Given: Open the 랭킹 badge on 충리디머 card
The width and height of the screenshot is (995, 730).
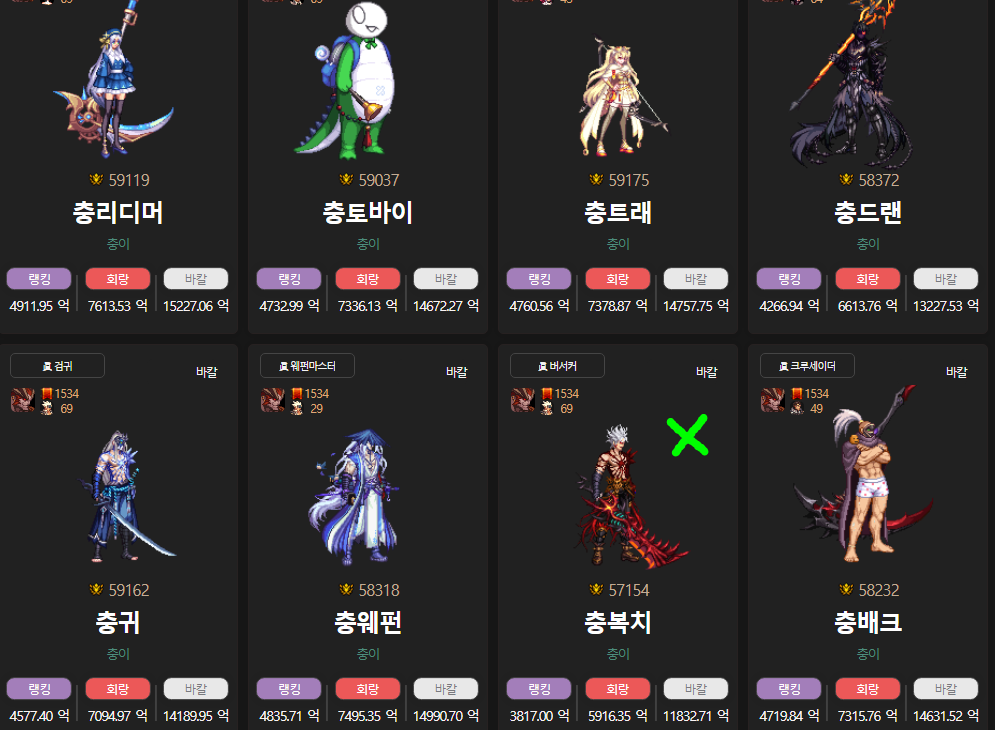Looking at the screenshot, I should 39,279.
